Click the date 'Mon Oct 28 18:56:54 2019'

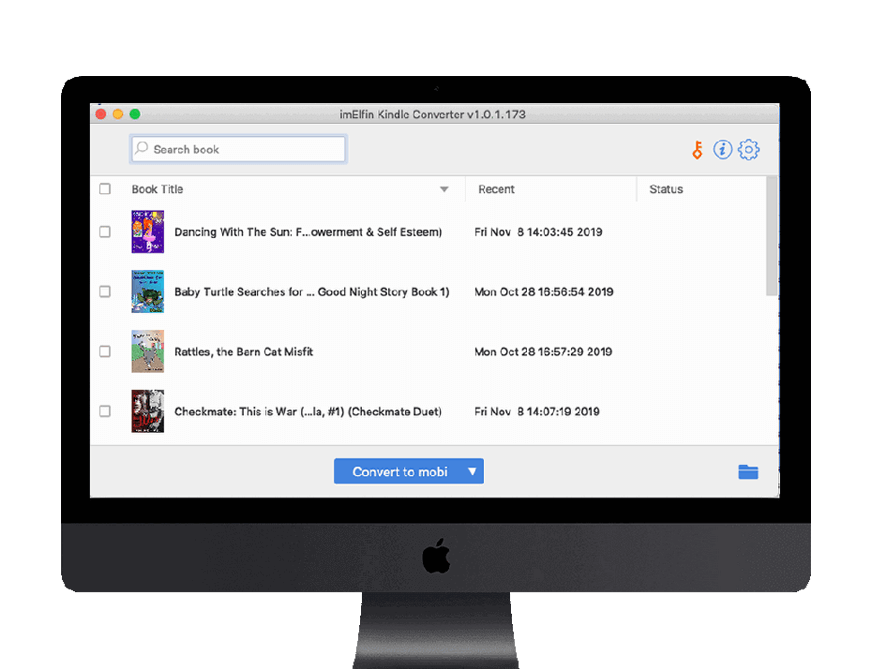544,292
